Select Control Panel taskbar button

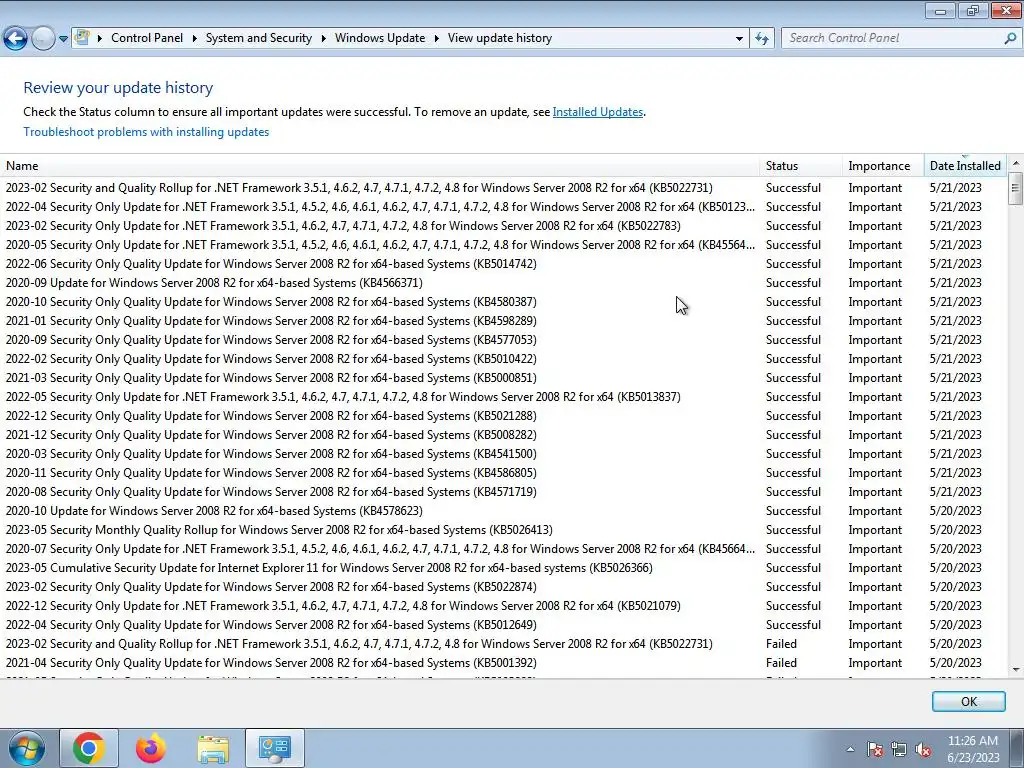275,748
